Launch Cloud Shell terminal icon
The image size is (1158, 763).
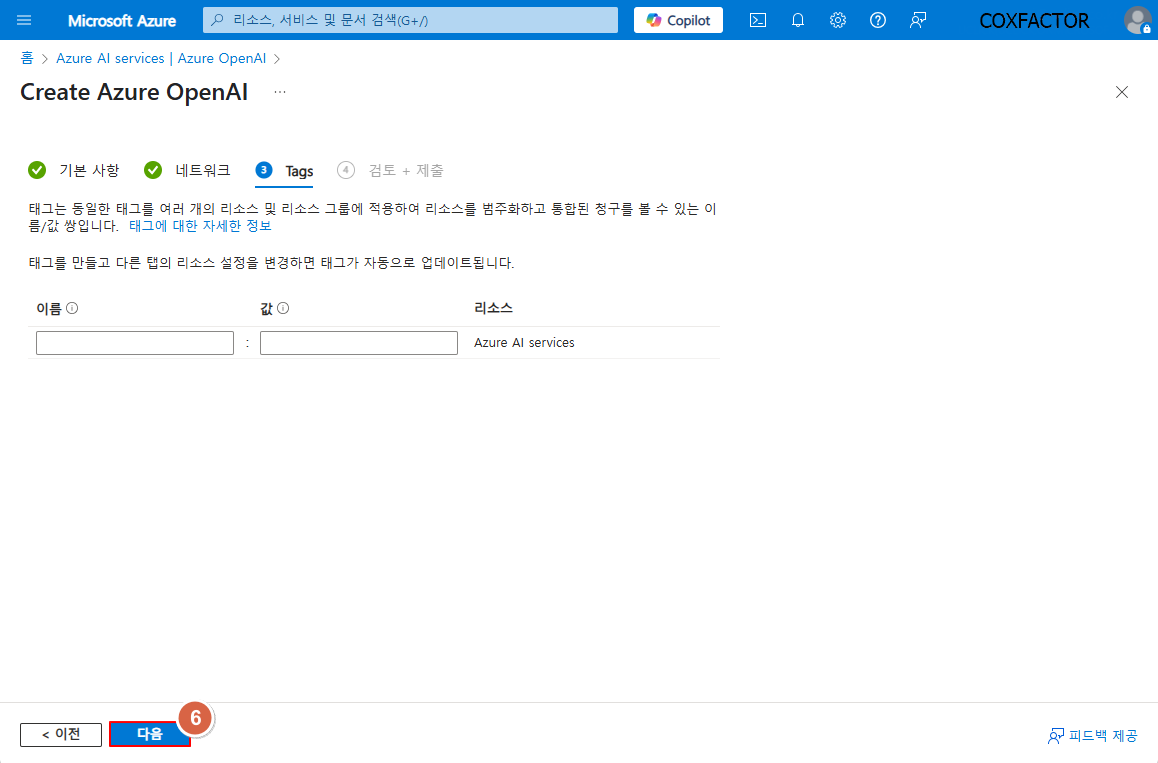tap(758, 20)
